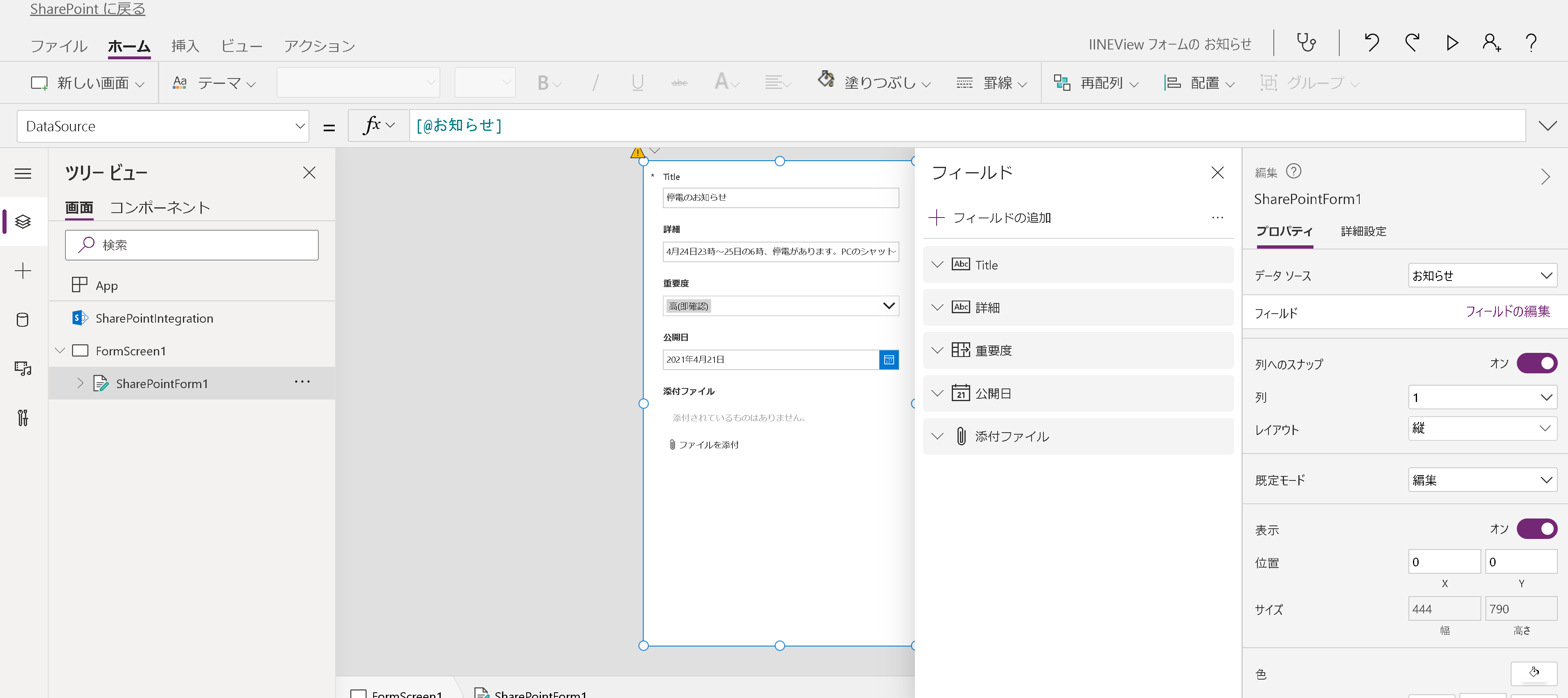Open the Insert plus icon in sidebar

click(23, 271)
